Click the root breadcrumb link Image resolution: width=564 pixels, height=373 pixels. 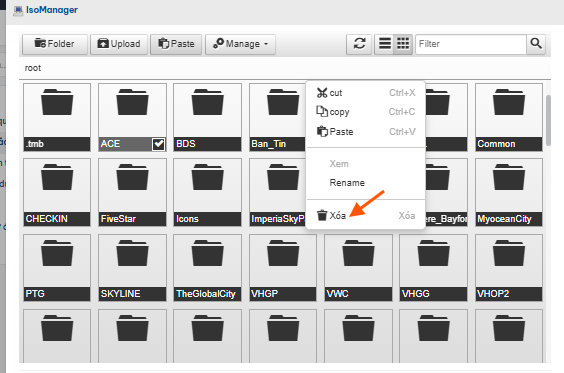[33, 68]
